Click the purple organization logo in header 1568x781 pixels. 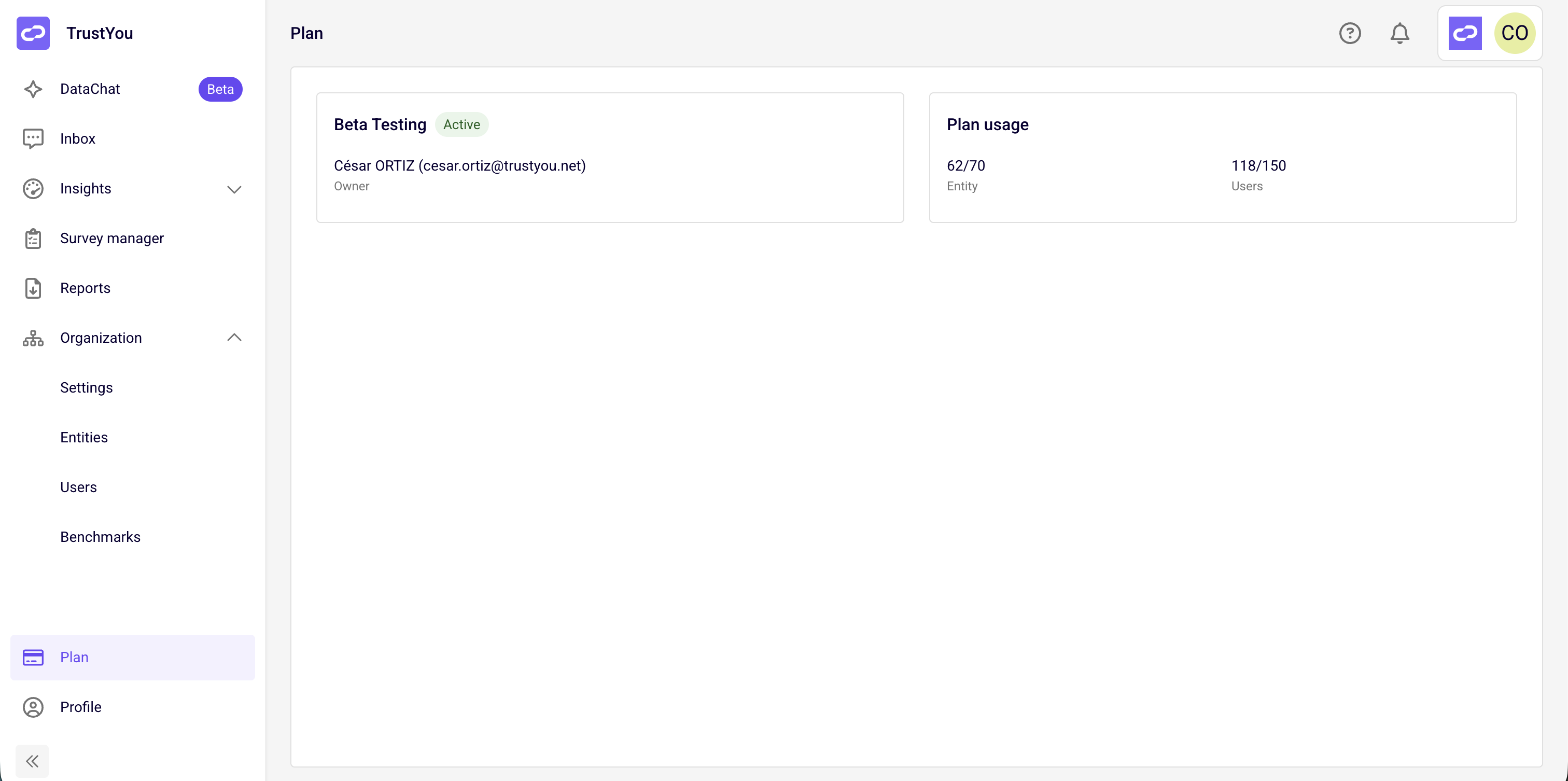point(1465,33)
